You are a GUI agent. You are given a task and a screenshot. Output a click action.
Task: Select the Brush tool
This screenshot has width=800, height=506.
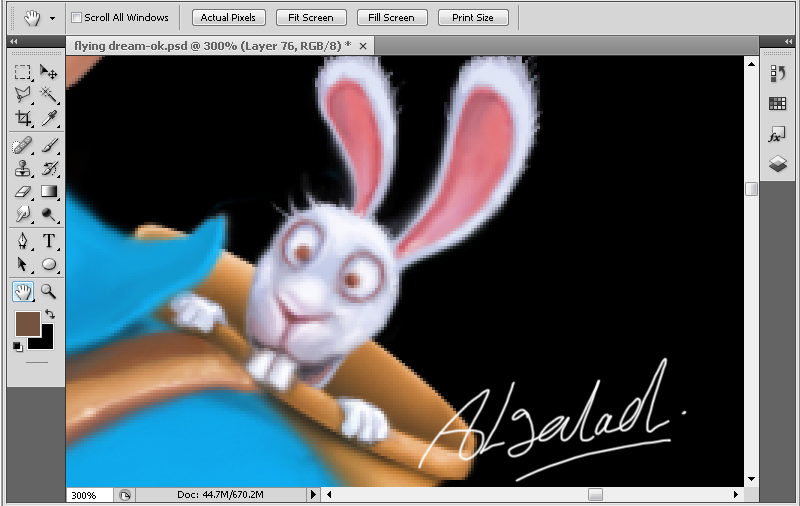[x=48, y=146]
